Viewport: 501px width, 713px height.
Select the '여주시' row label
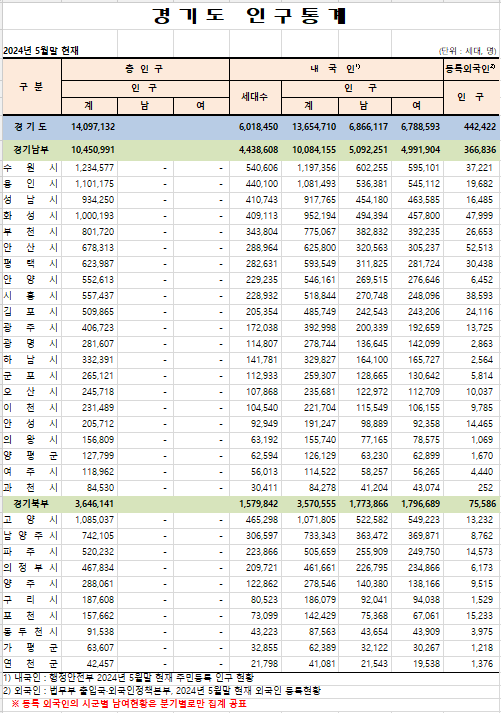click(30, 472)
